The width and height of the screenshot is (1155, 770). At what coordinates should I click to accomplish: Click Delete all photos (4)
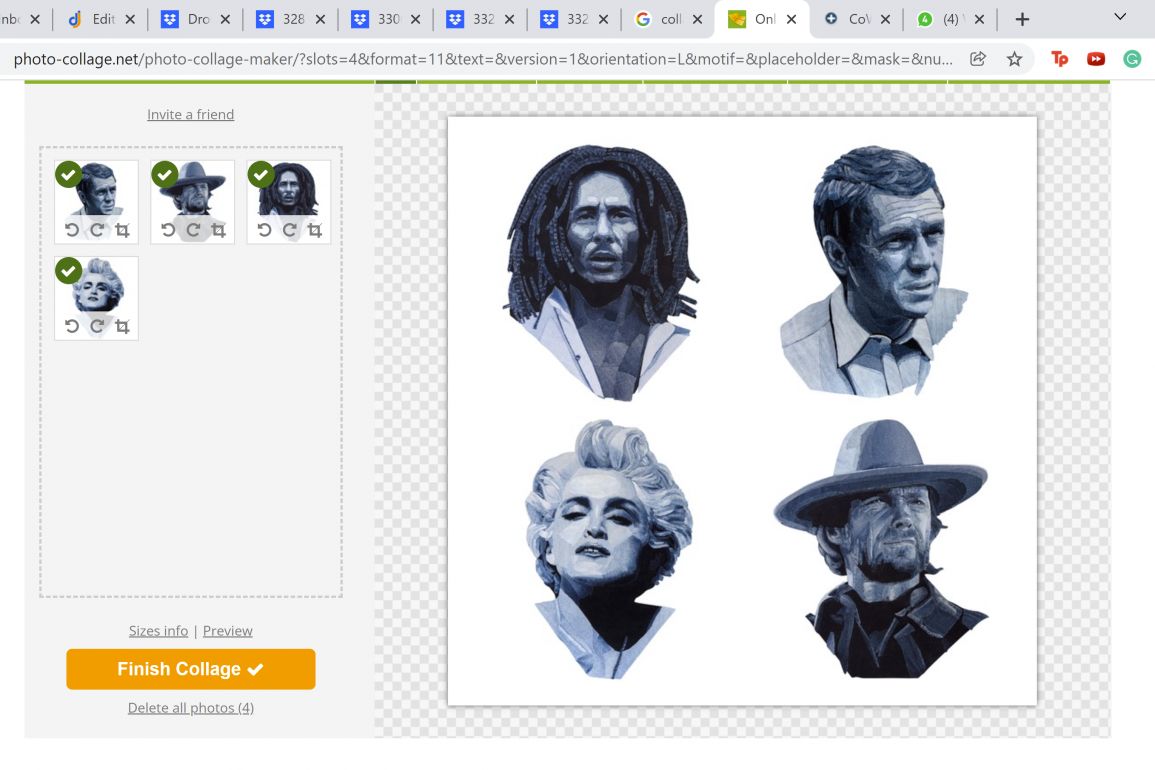[x=191, y=708]
